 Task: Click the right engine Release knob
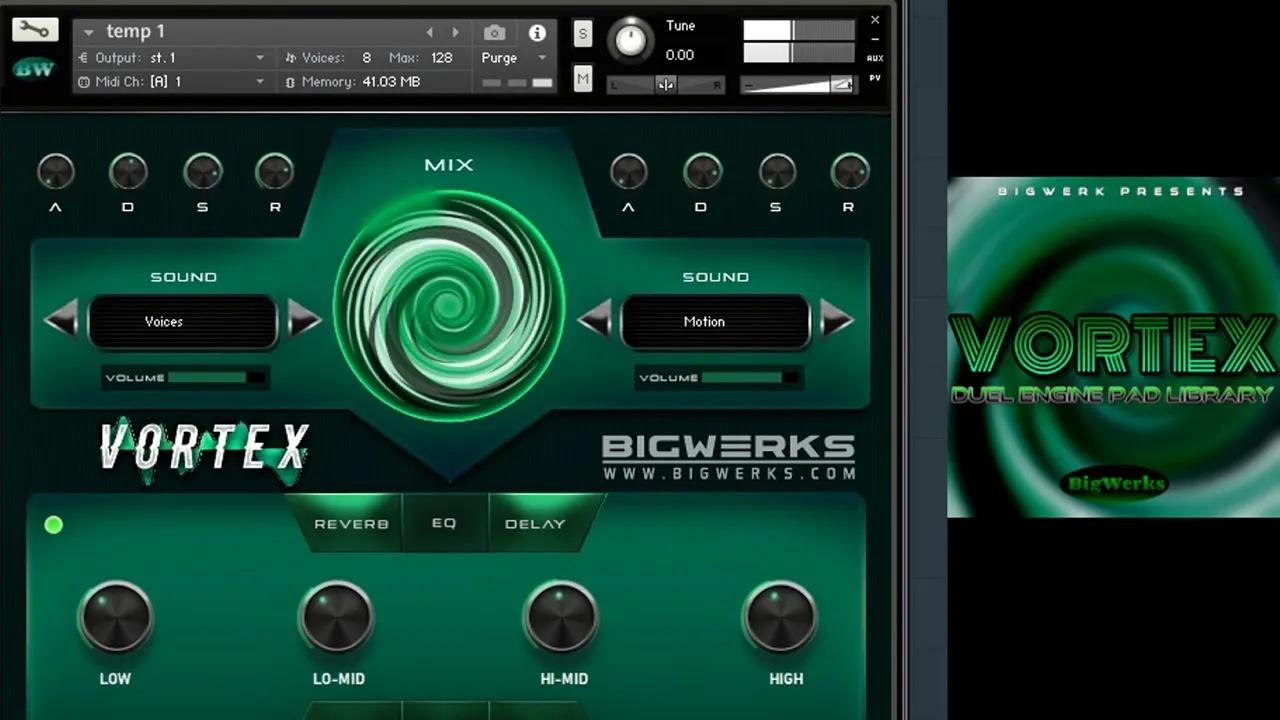coord(850,171)
